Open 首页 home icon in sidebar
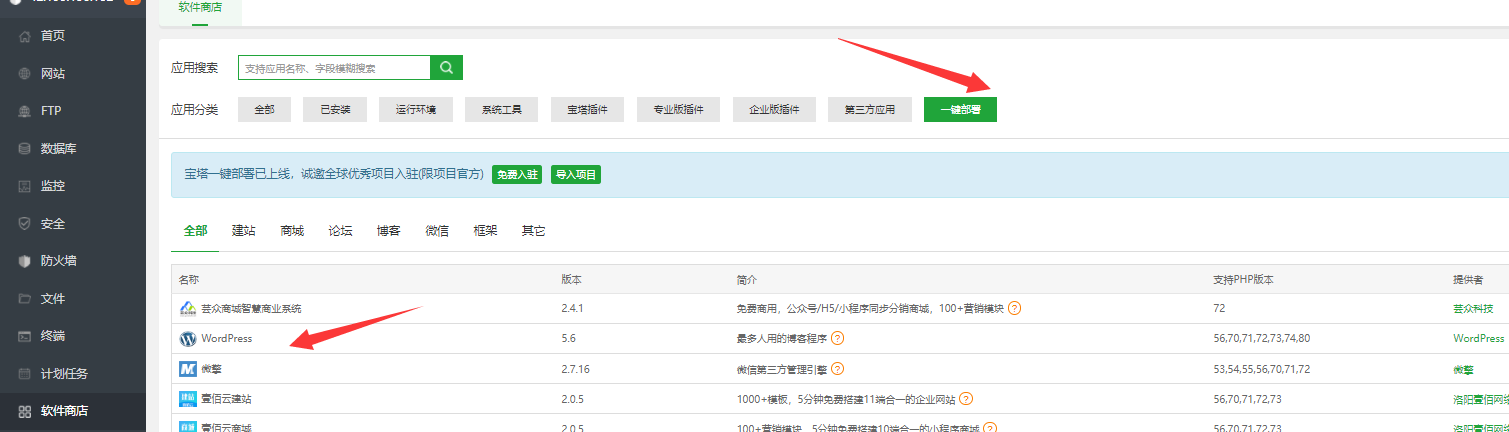Viewport: 1509px width, 432px height. (25, 36)
